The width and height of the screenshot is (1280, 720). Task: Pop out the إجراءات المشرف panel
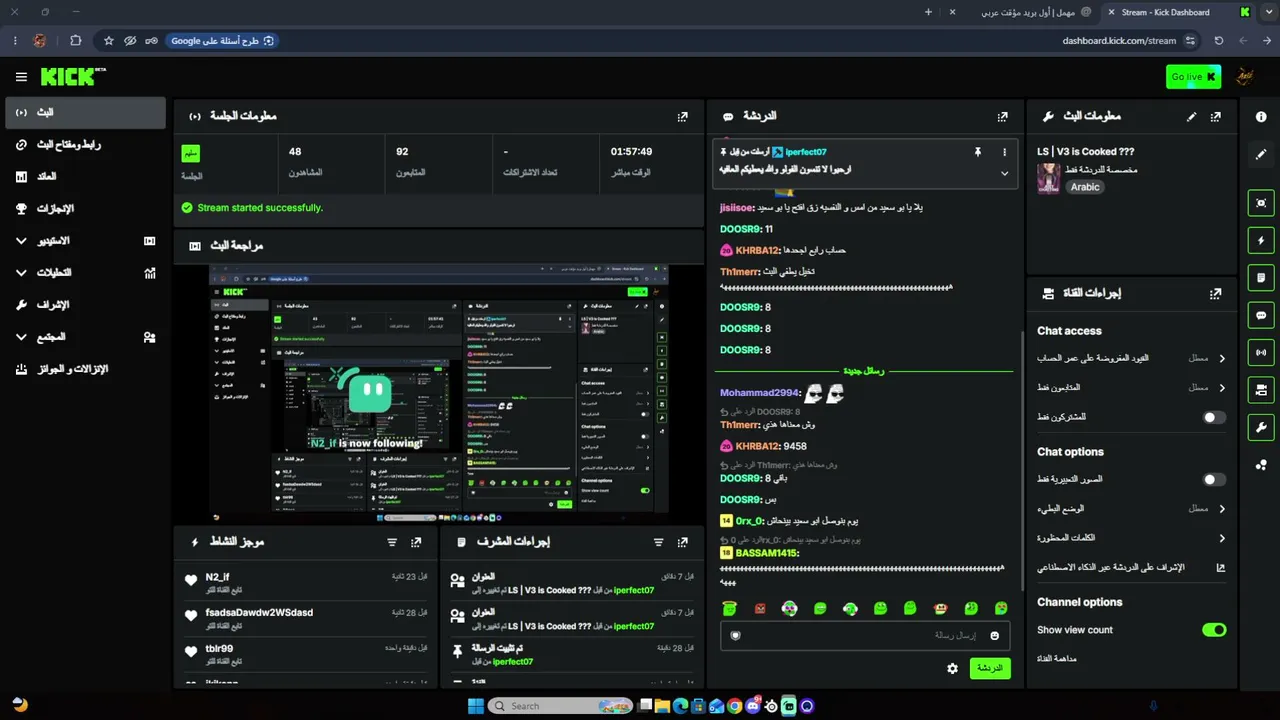point(683,542)
